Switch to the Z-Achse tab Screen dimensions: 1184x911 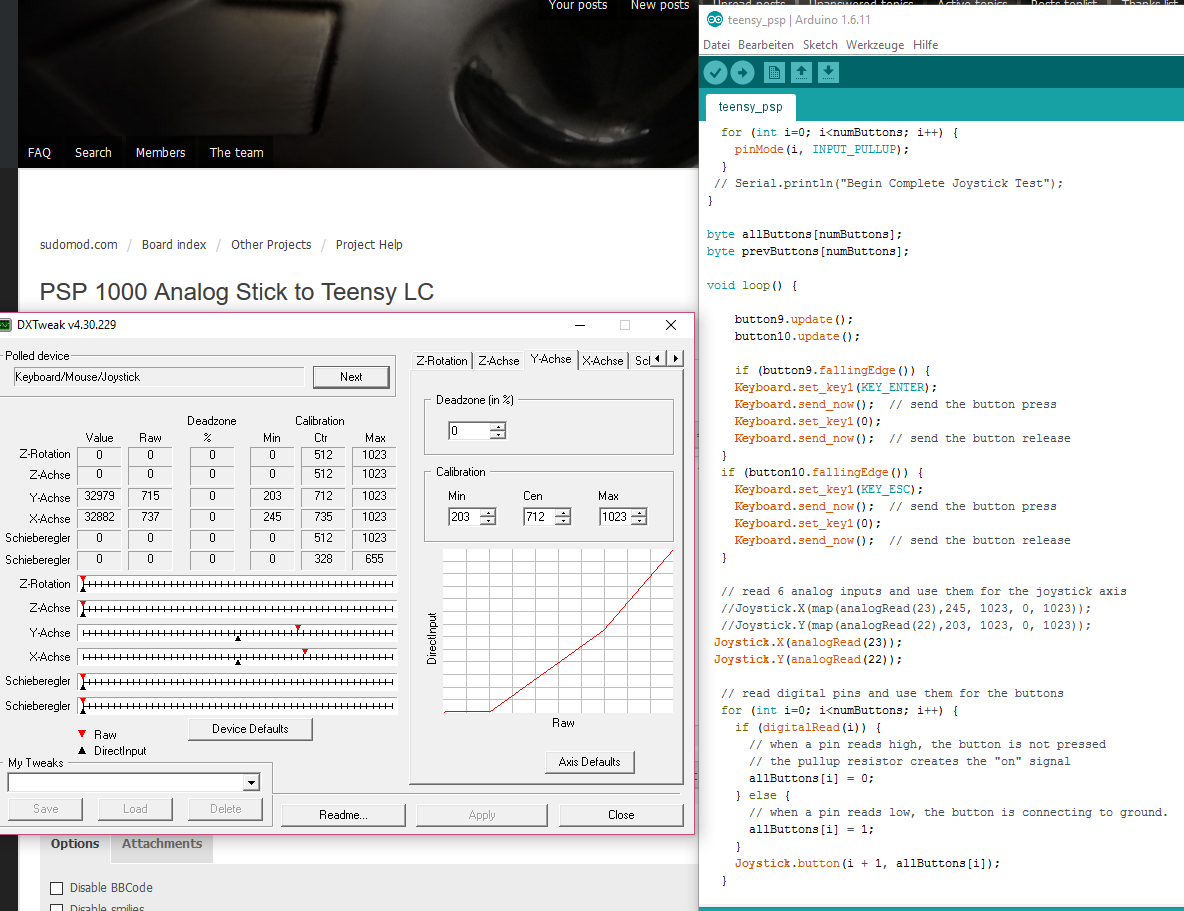click(x=498, y=361)
